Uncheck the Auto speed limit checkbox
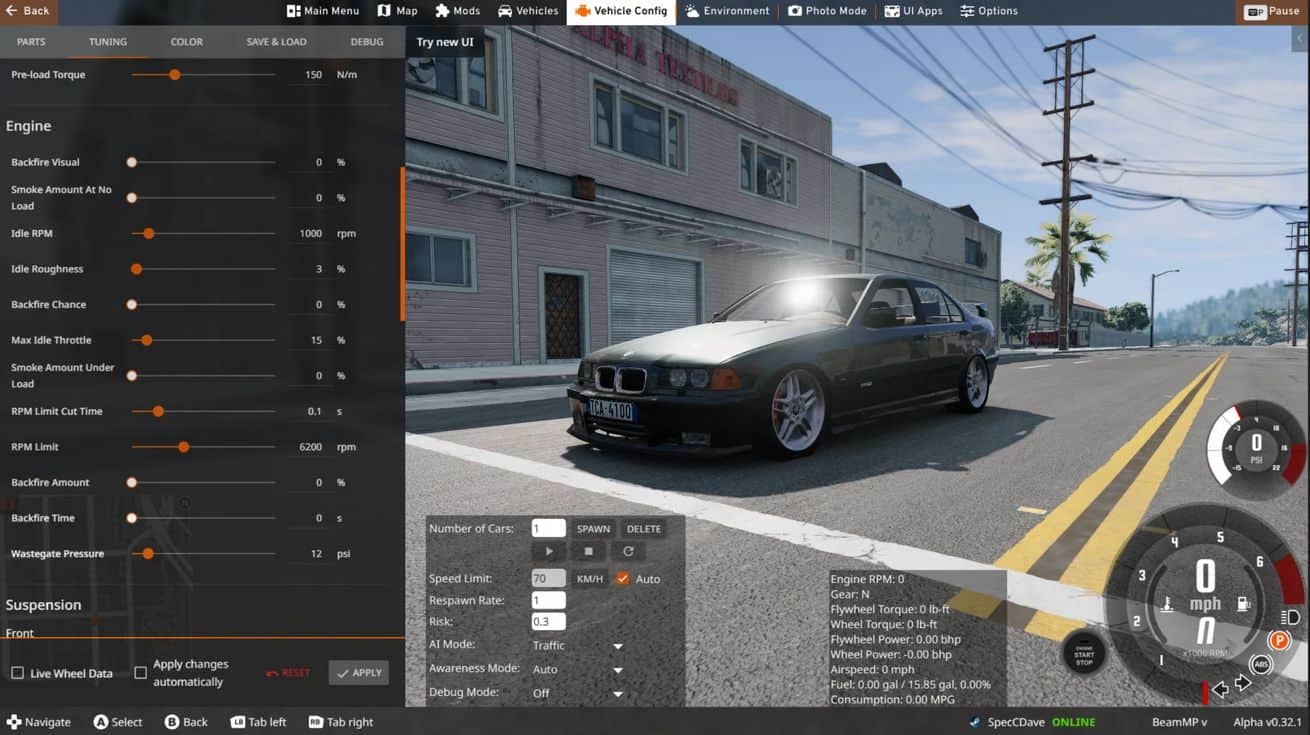 pyautogui.click(x=622, y=579)
